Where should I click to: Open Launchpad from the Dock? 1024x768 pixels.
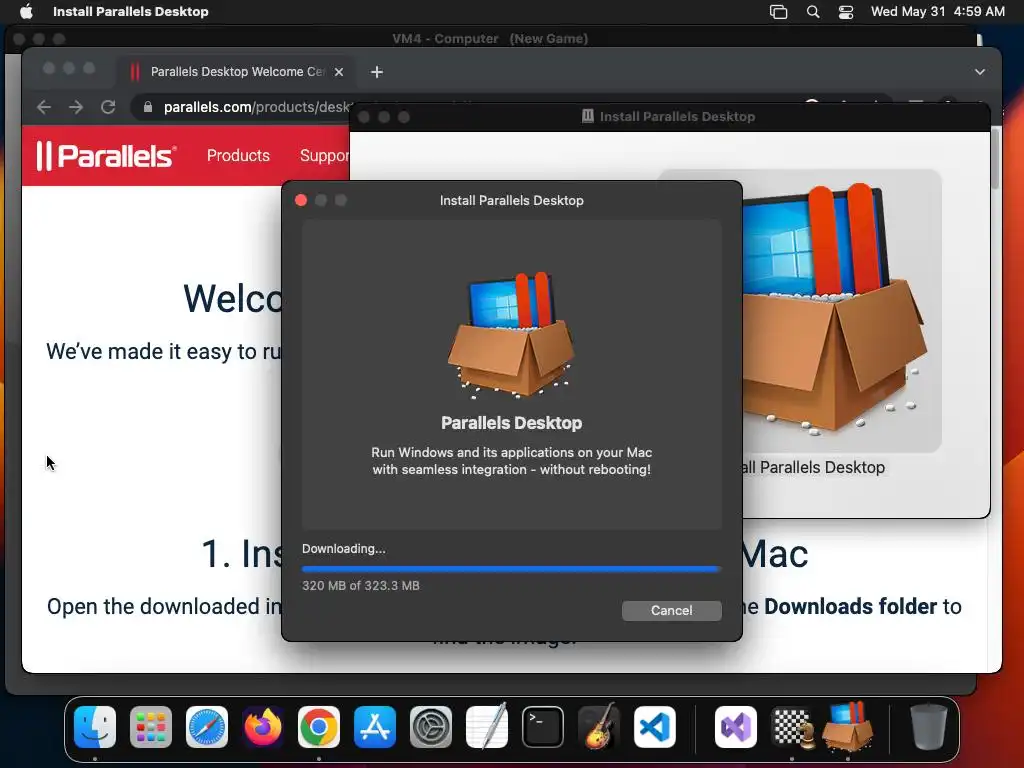pyautogui.click(x=151, y=727)
